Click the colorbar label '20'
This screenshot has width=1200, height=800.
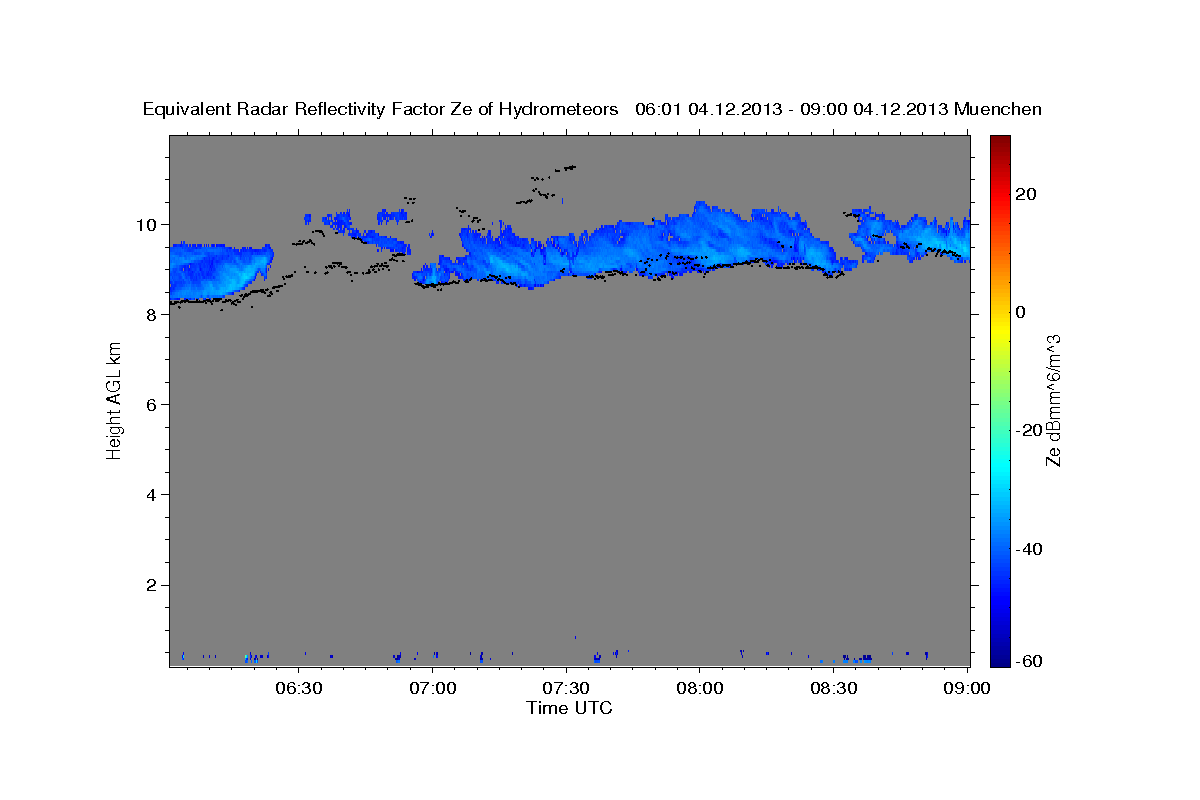tap(1027, 194)
